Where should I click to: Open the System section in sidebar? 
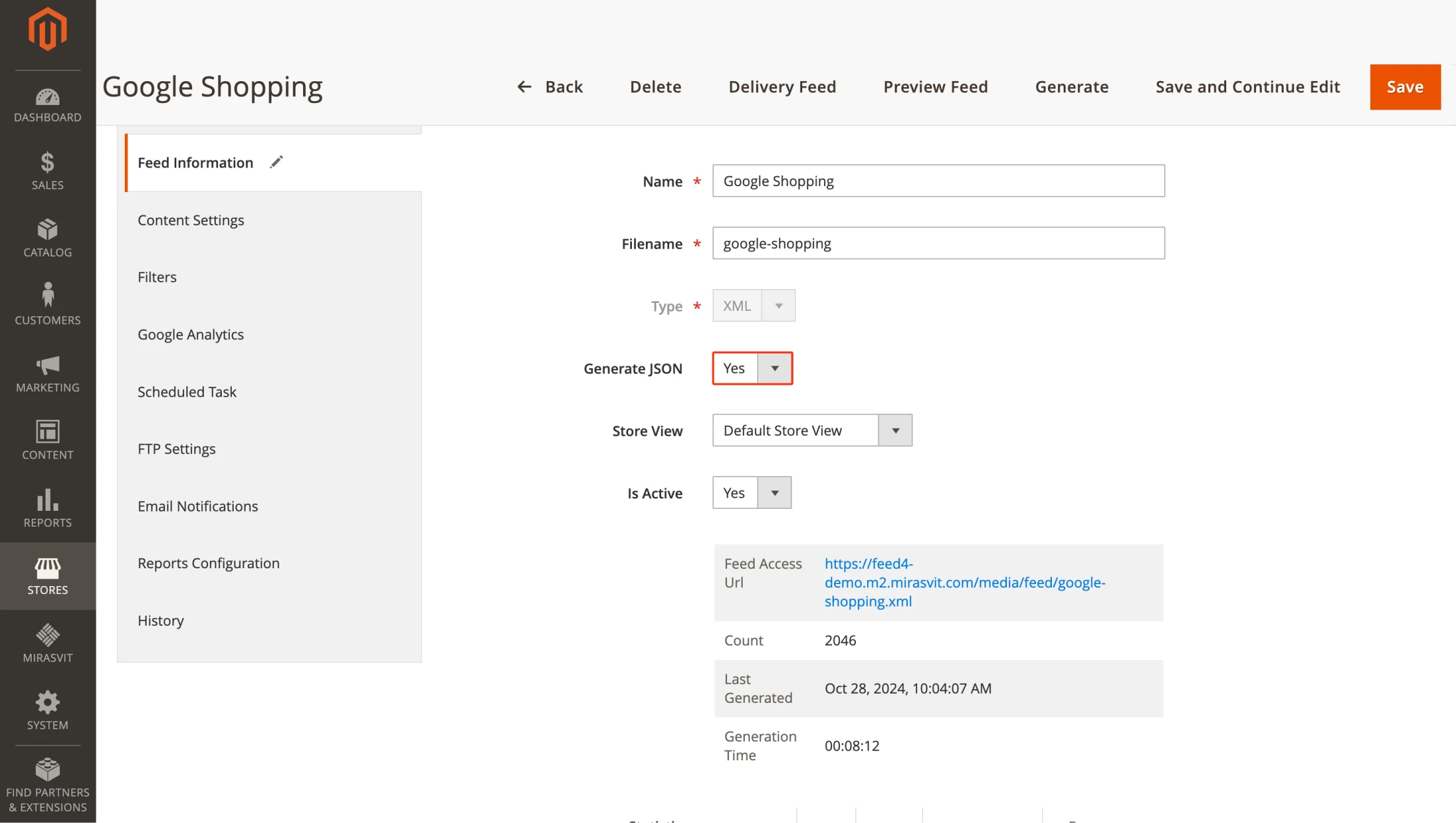[47, 710]
